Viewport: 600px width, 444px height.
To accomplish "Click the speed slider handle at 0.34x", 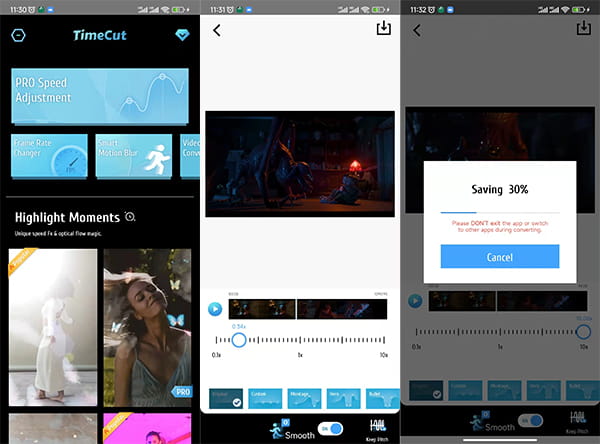I will (x=239, y=340).
